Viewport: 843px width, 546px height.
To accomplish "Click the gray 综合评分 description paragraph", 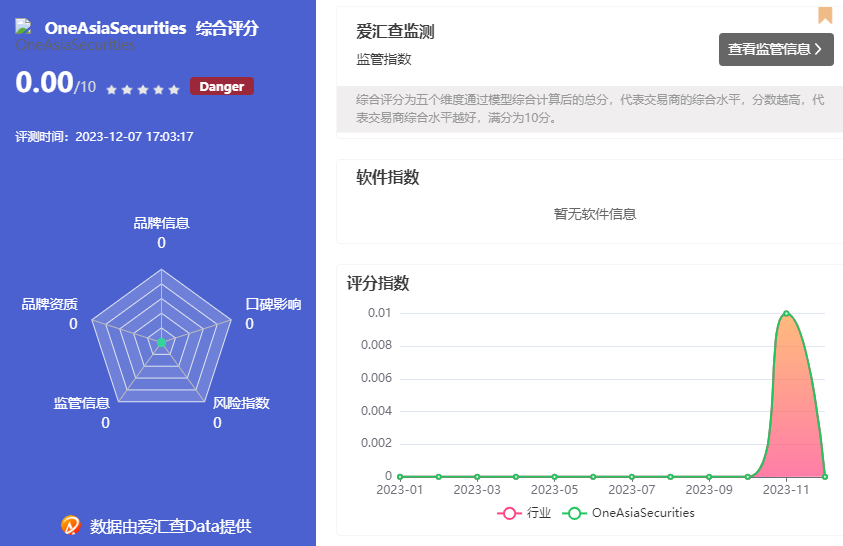I will tap(590, 109).
